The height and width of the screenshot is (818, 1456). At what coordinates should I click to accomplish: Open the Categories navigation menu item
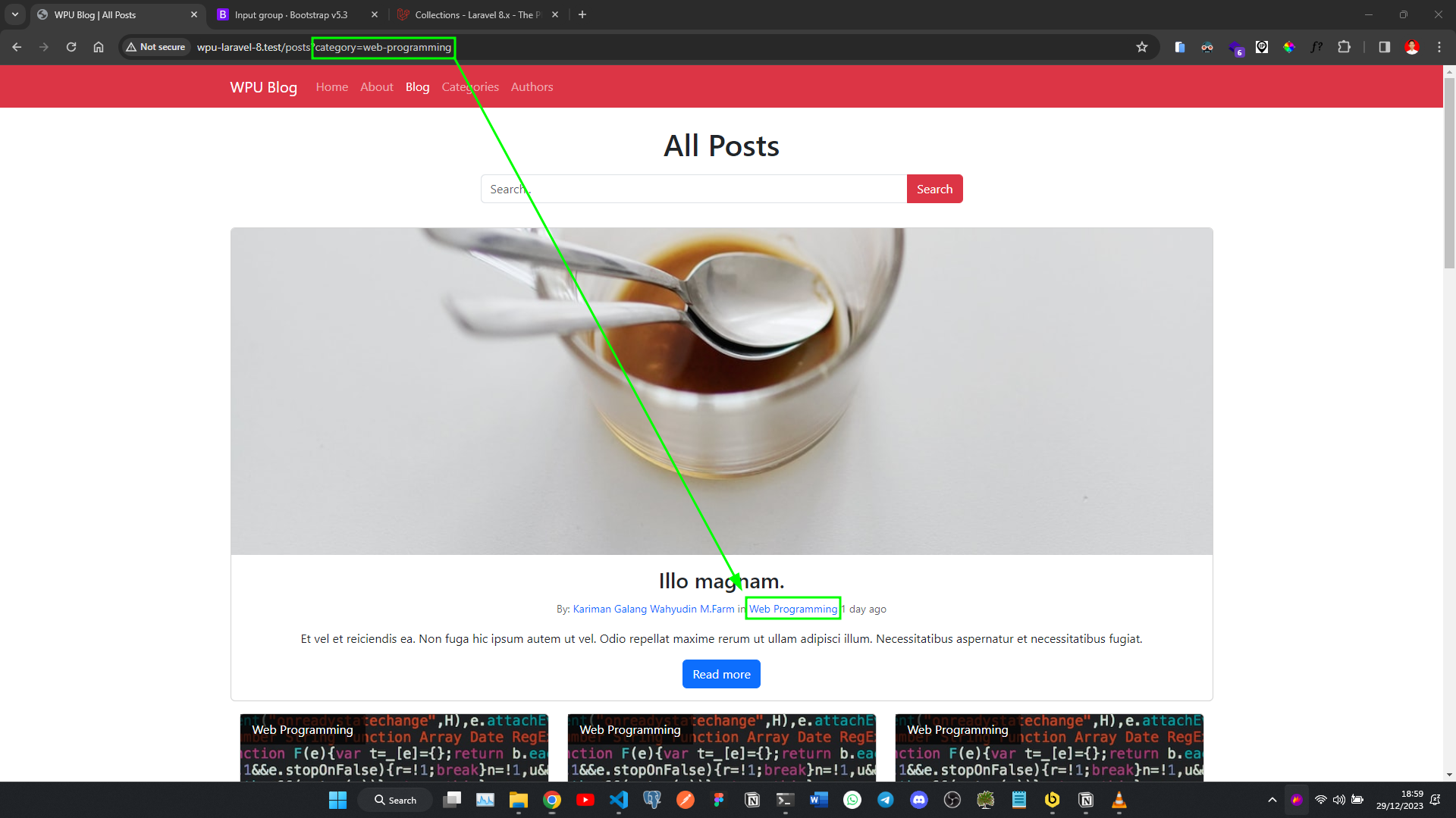pos(470,86)
